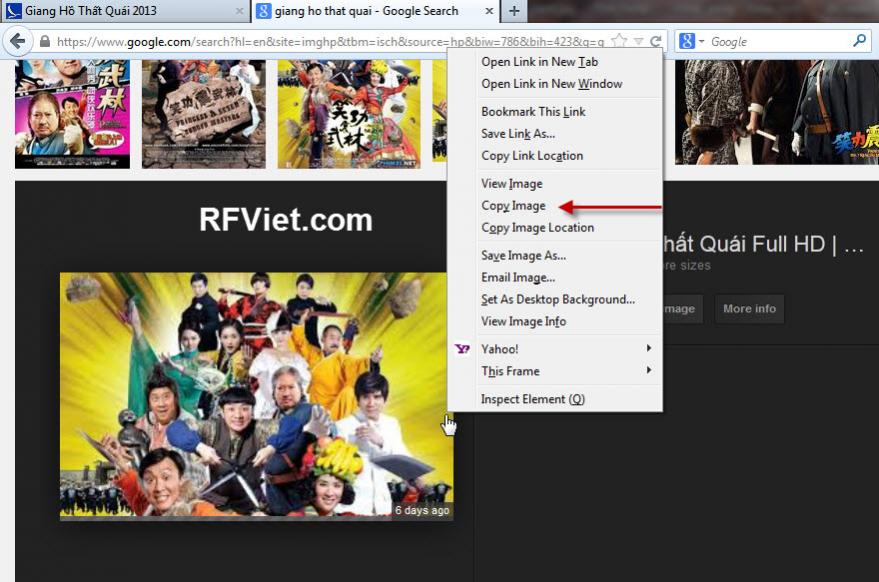Screen dimensions: 879x582
Task: Reload the page with the refresh icon
Action: 656,42
